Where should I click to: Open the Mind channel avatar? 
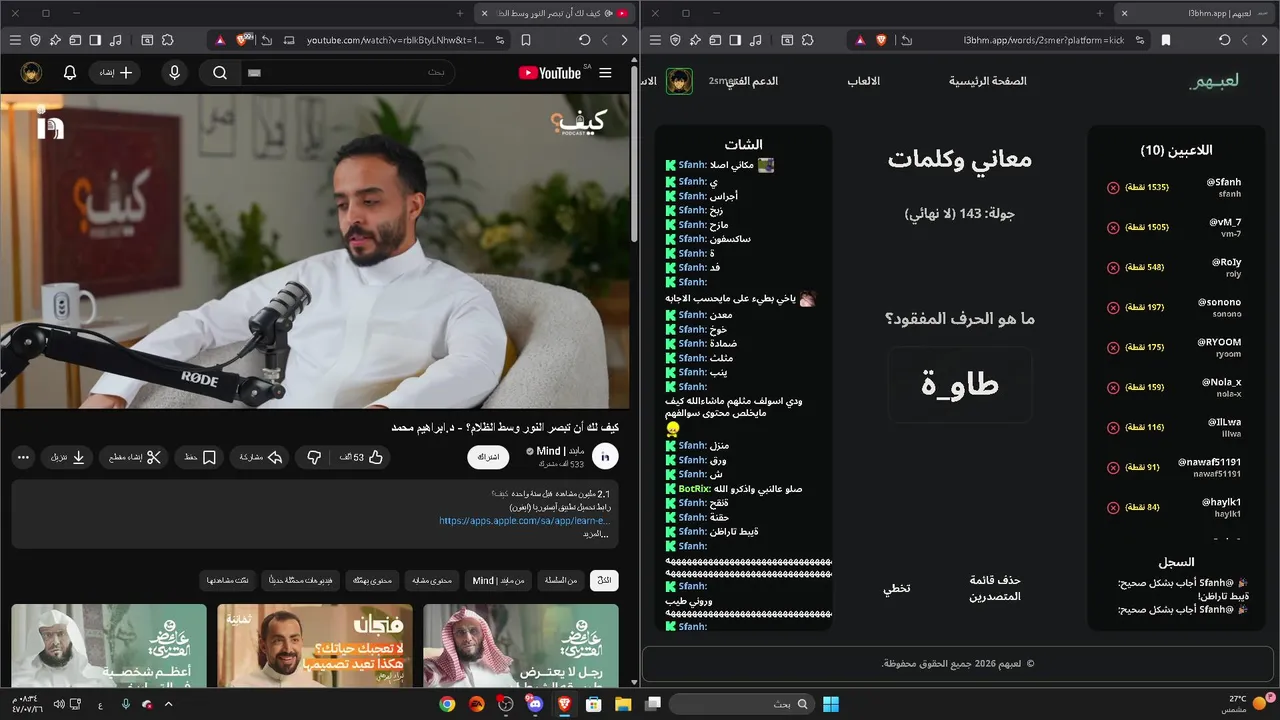coord(605,457)
